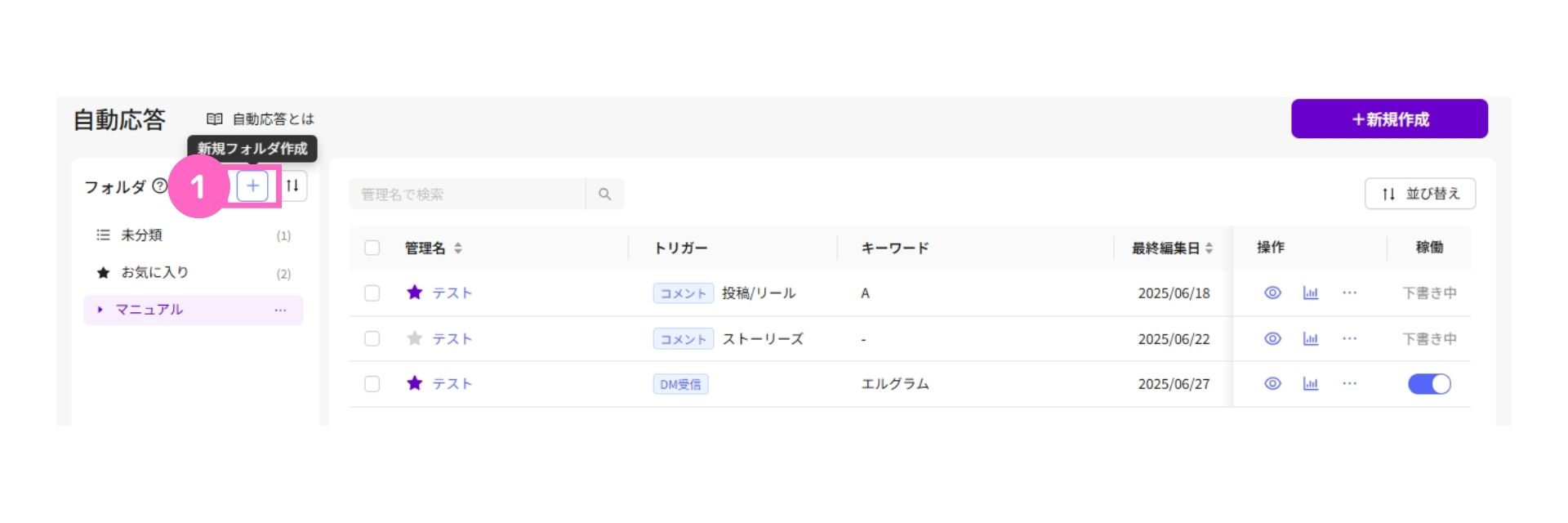The width and height of the screenshot is (1568, 523).
Task: Select the お気に入り folder
Action: [154, 273]
